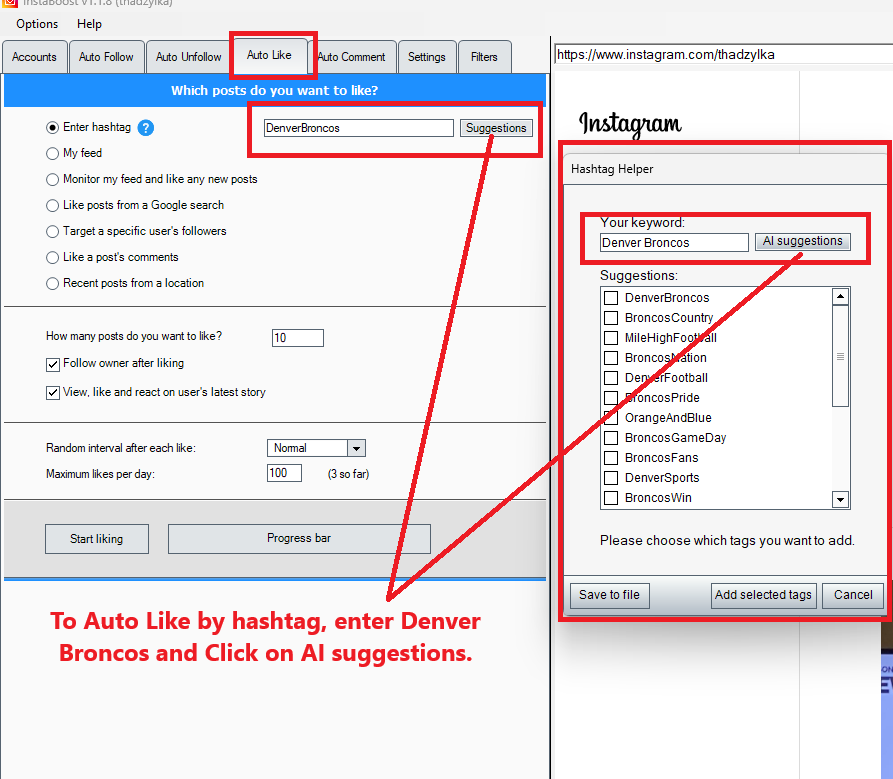Switch to the Auto Follow tab

point(106,57)
